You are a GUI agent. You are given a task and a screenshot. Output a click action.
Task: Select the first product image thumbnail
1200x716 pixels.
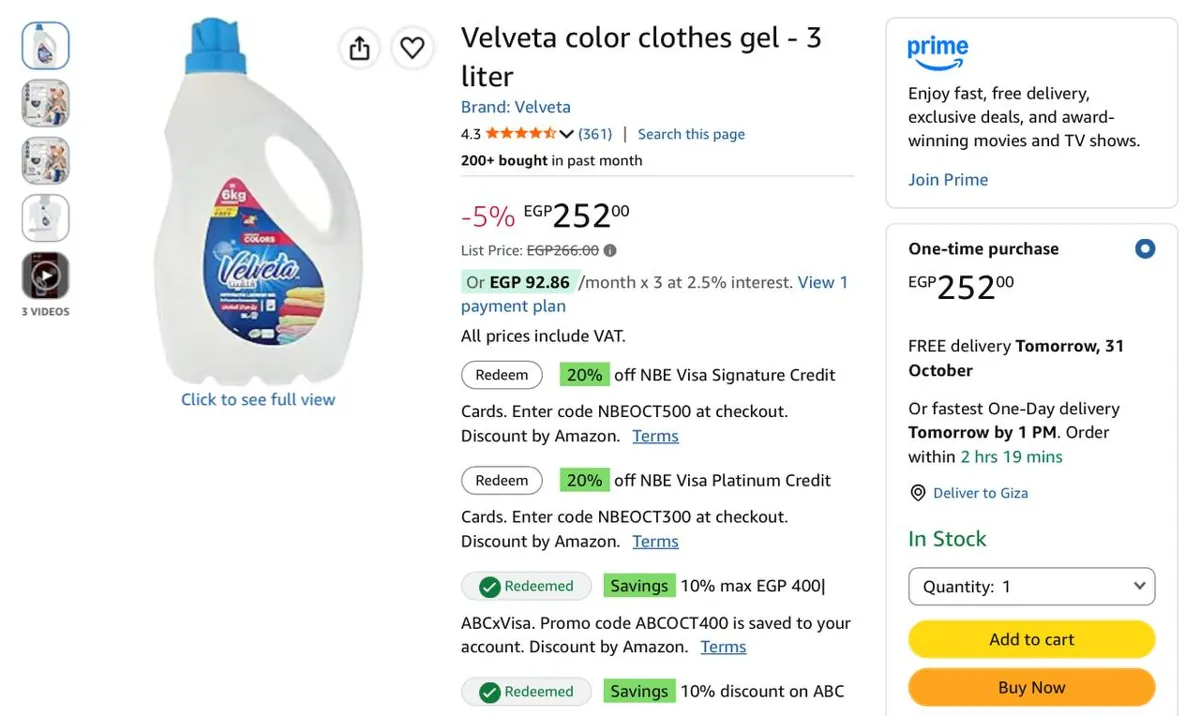click(x=46, y=46)
